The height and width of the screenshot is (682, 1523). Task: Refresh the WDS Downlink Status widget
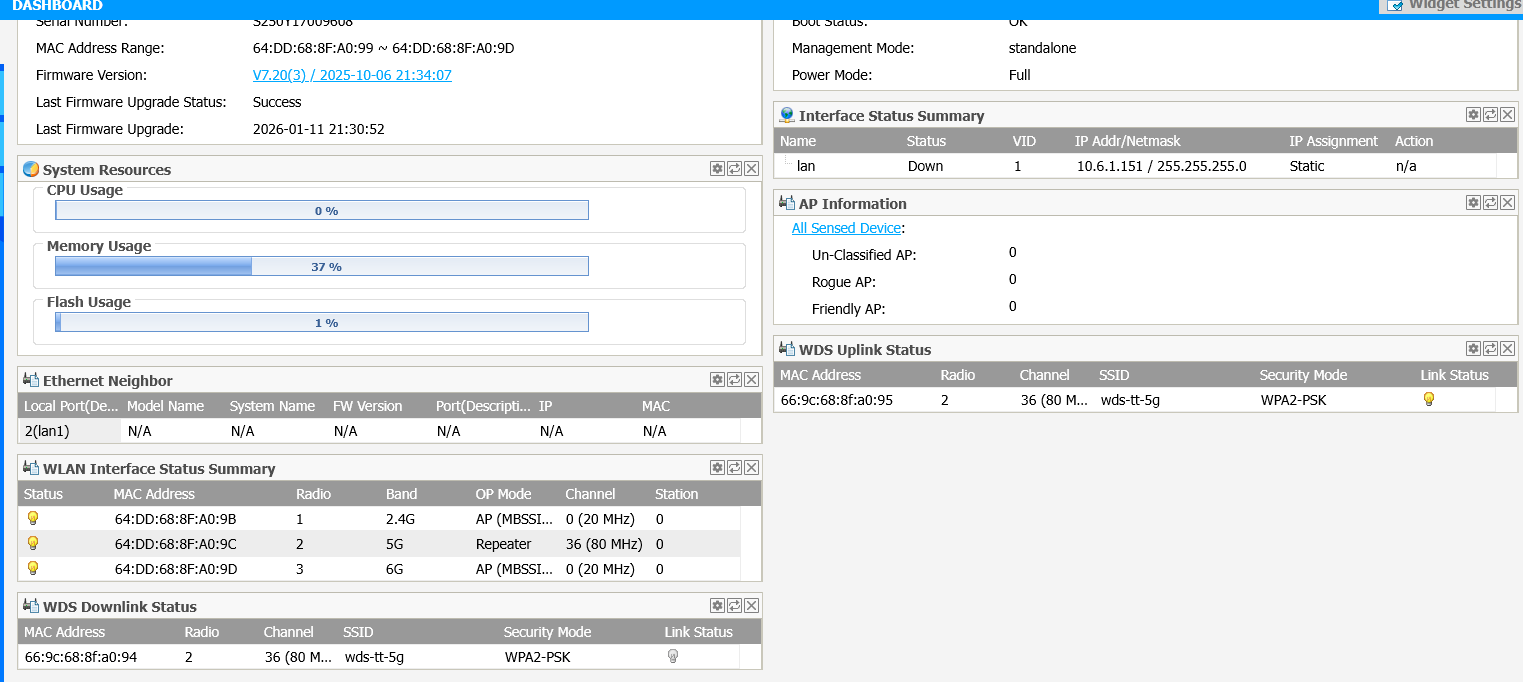point(734,606)
